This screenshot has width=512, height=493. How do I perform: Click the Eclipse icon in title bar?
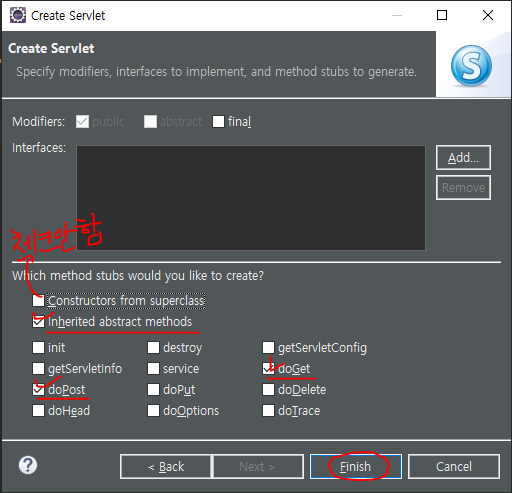pos(18,15)
